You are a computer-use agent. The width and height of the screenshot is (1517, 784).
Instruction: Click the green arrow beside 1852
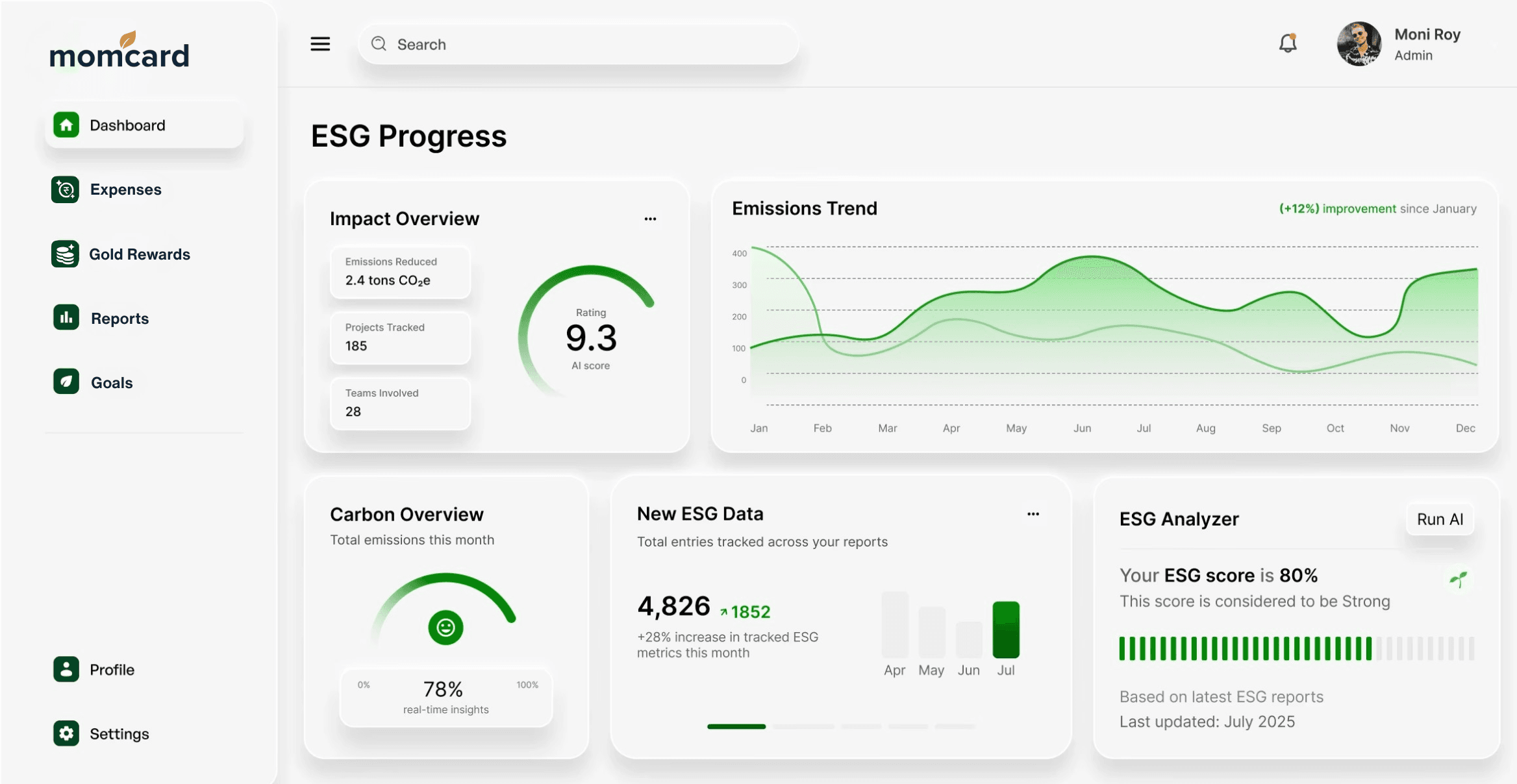pyautogui.click(x=723, y=611)
